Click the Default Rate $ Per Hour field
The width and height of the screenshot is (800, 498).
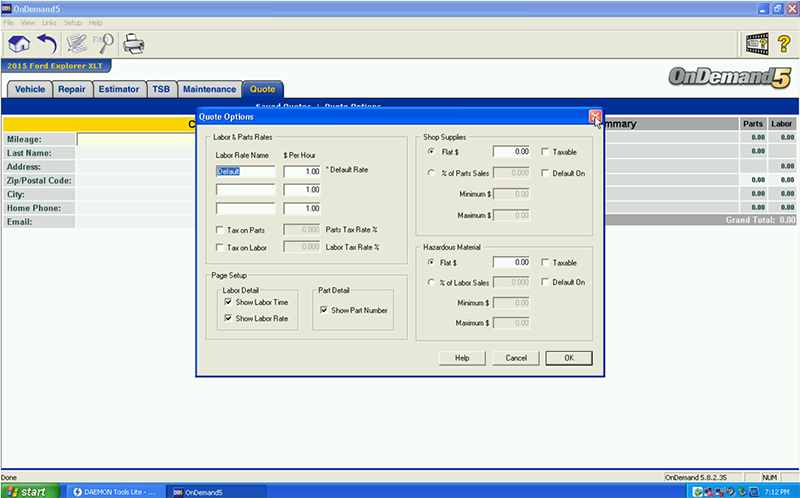tap(302, 171)
